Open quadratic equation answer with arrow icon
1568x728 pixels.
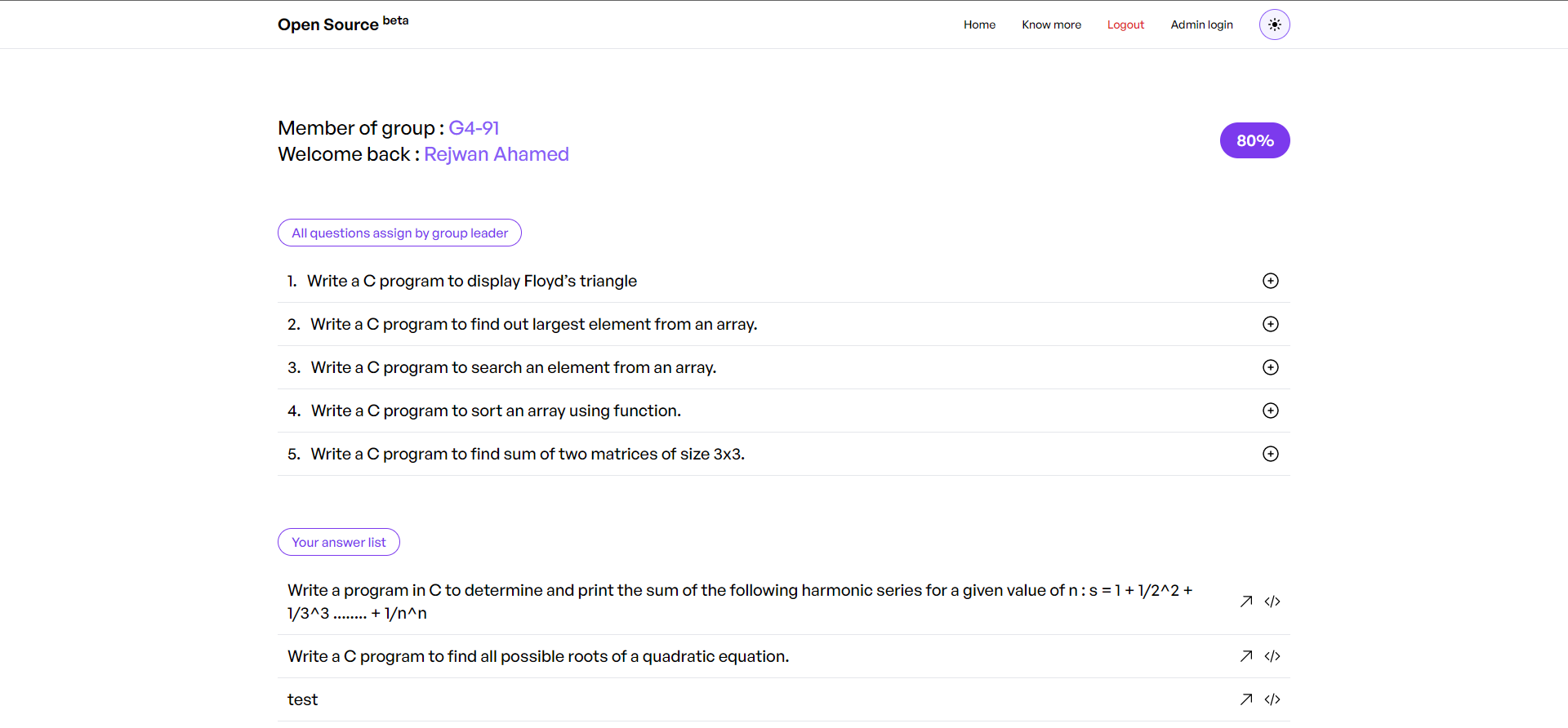[1246, 656]
